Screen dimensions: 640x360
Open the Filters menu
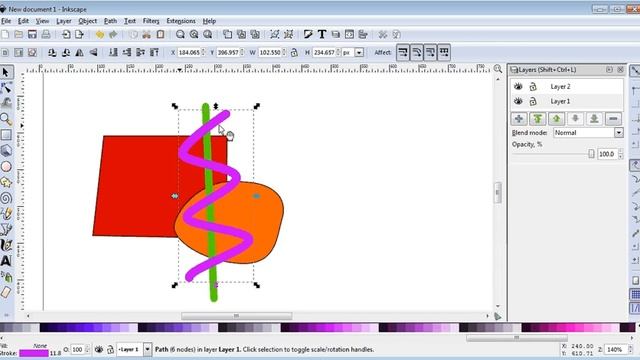pyautogui.click(x=151, y=21)
